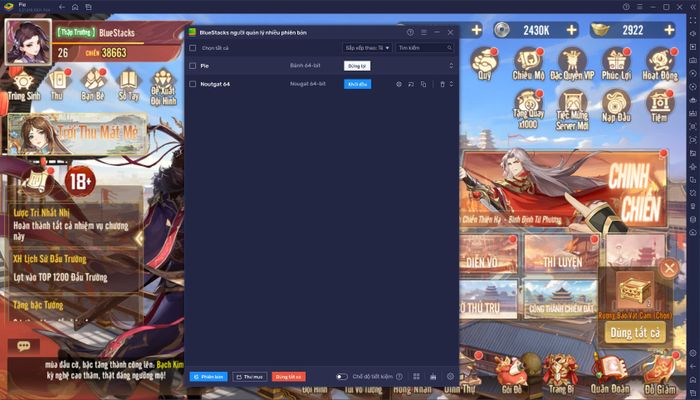Image resolution: width=700 pixels, height=400 pixels.
Task: Open the Sổ Tay handbook icon
Action: click(128, 85)
